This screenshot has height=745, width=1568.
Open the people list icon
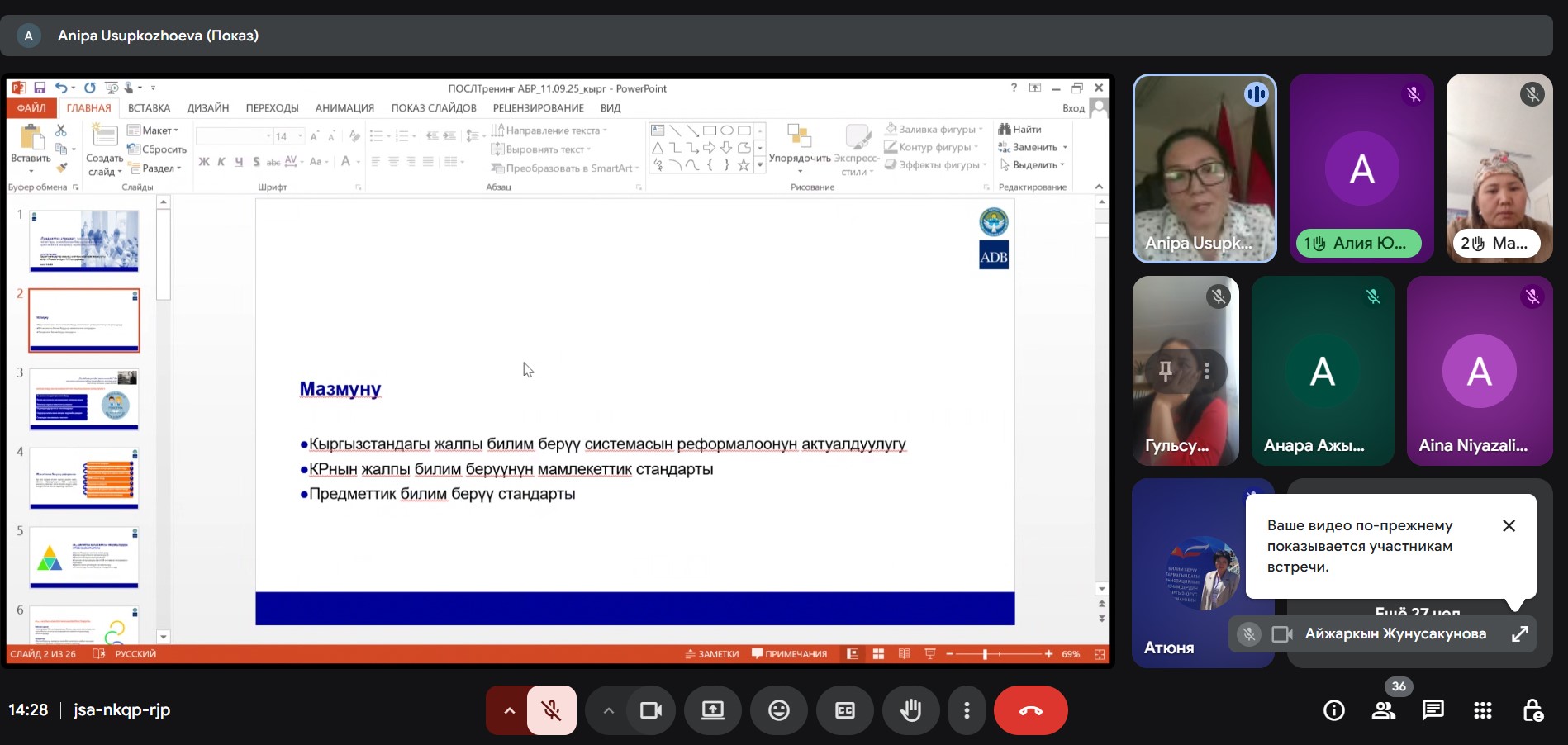[x=1384, y=710]
